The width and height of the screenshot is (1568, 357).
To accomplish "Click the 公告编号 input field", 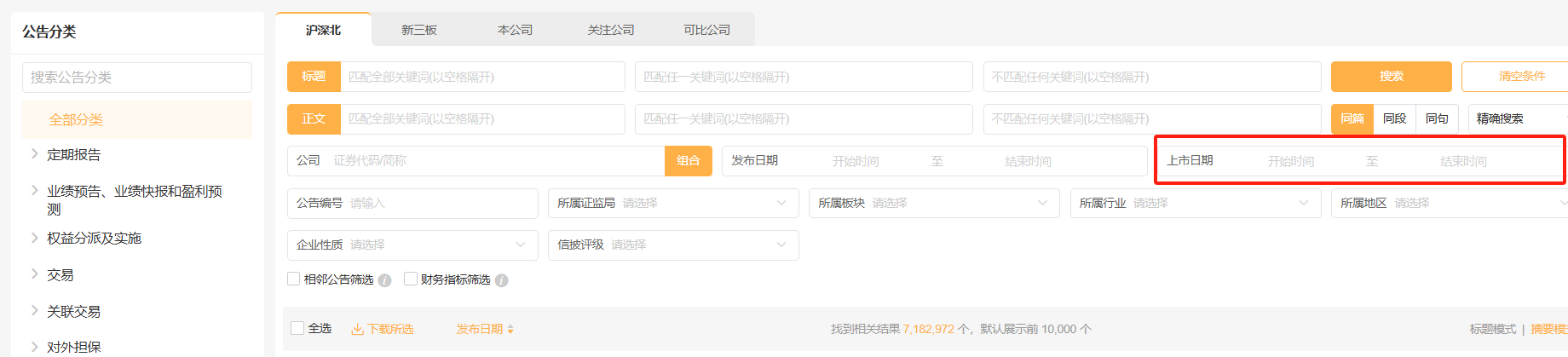I will (412, 203).
